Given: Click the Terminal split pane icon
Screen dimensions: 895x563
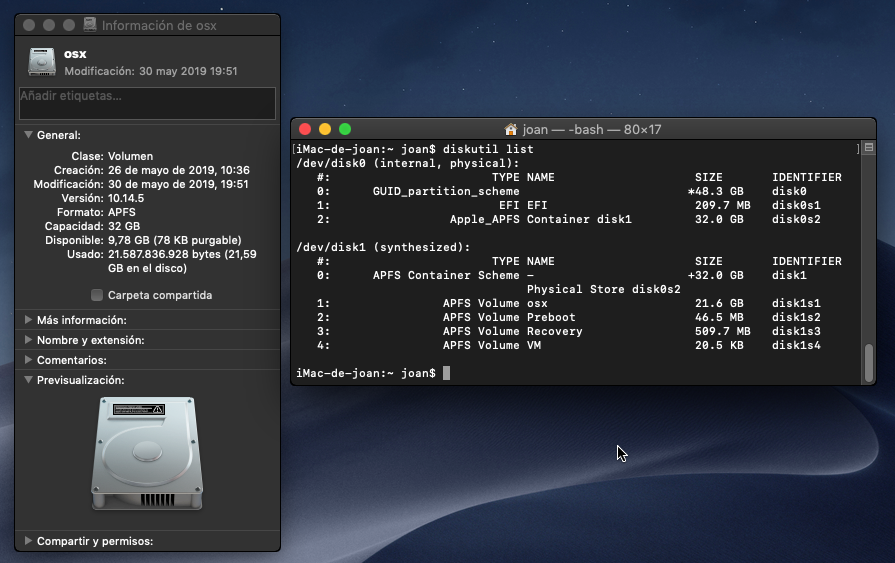Looking at the screenshot, I should point(869,148).
